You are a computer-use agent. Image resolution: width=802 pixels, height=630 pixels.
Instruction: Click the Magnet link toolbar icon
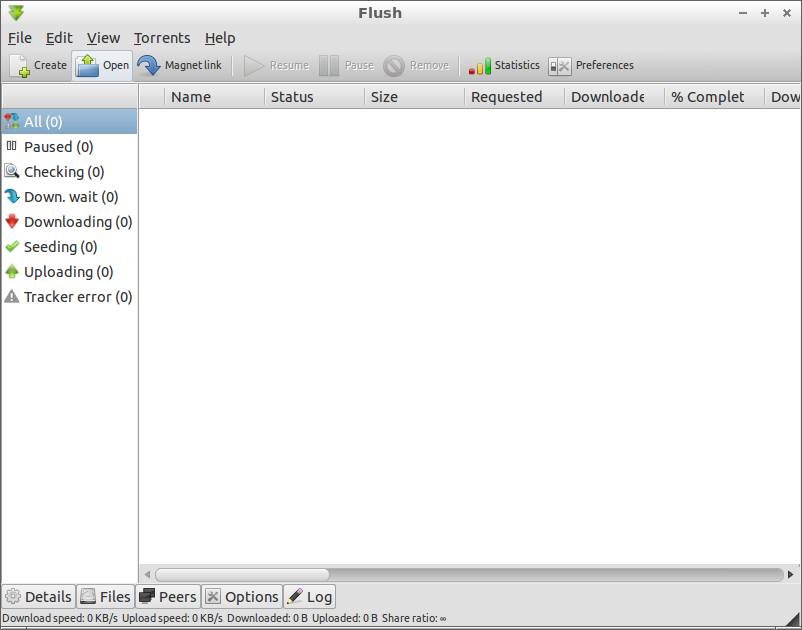click(149, 65)
